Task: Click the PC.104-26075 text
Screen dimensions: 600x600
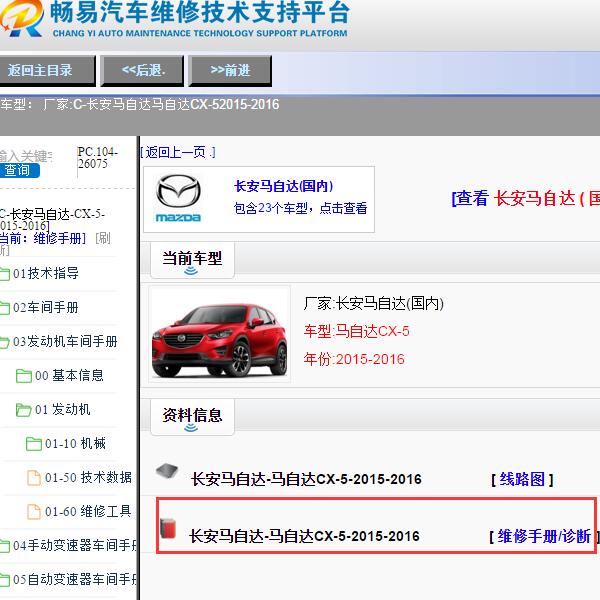Action: [x=98, y=158]
